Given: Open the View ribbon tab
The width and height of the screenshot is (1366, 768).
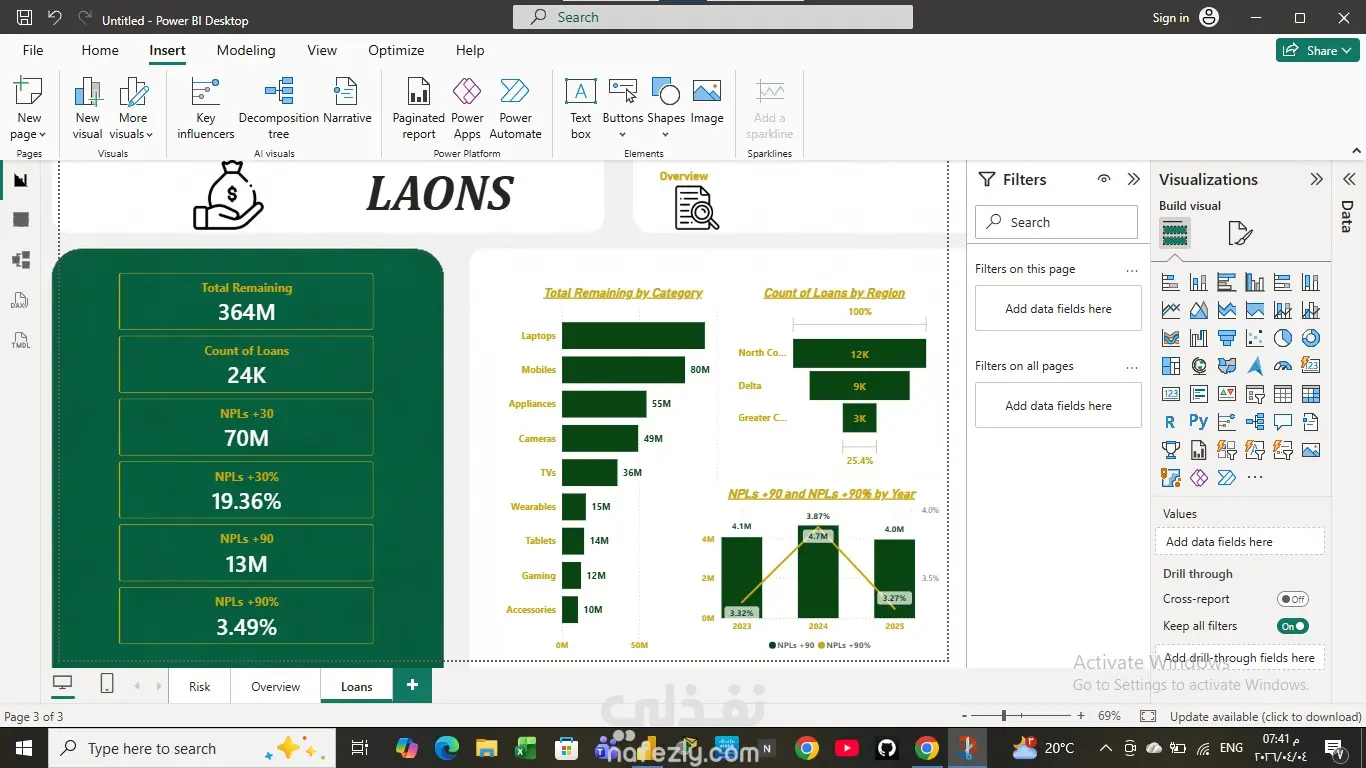Looking at the screenshot, I should point(322,50).
